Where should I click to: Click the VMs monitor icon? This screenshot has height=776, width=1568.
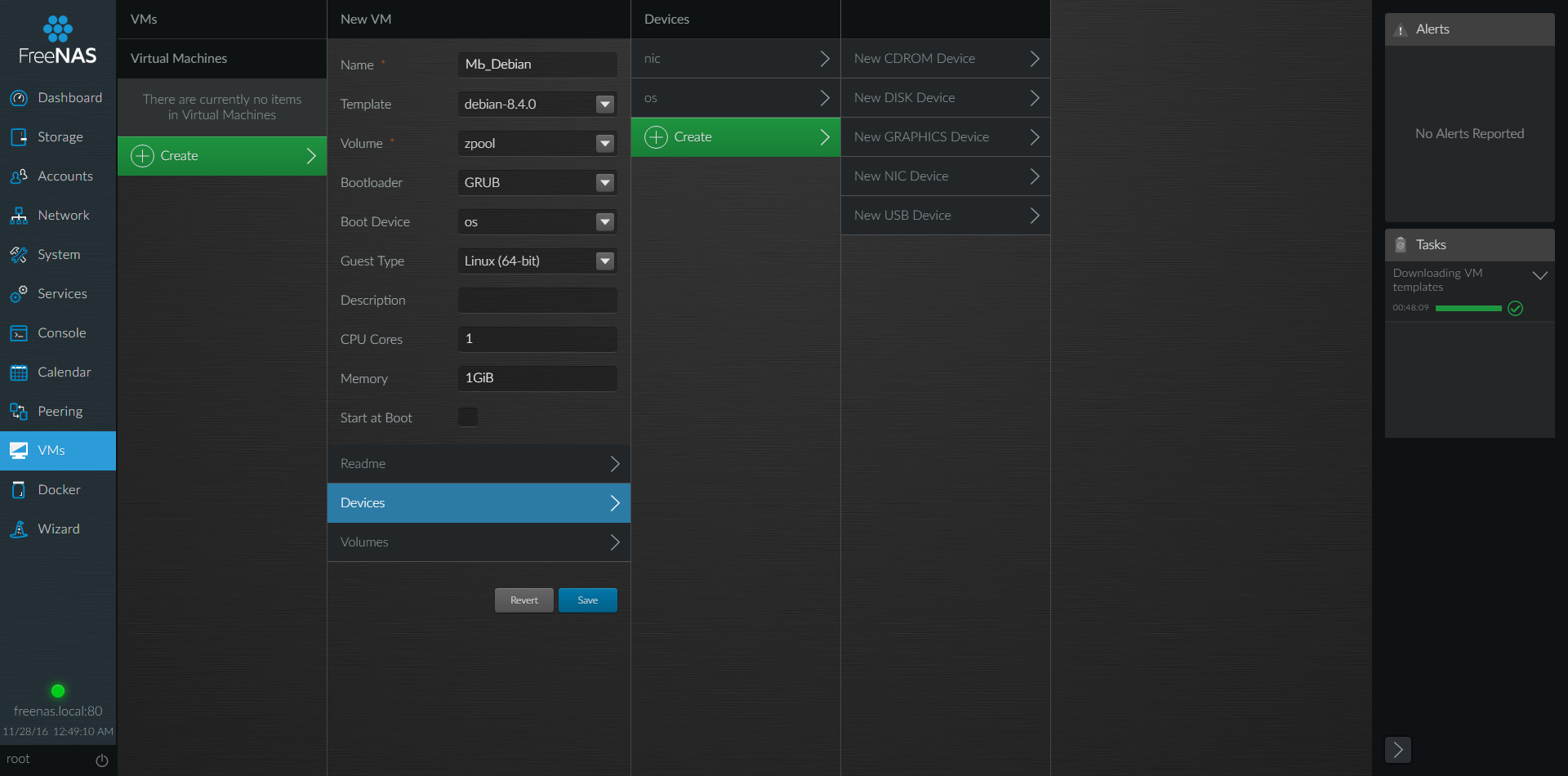point(19,451)
